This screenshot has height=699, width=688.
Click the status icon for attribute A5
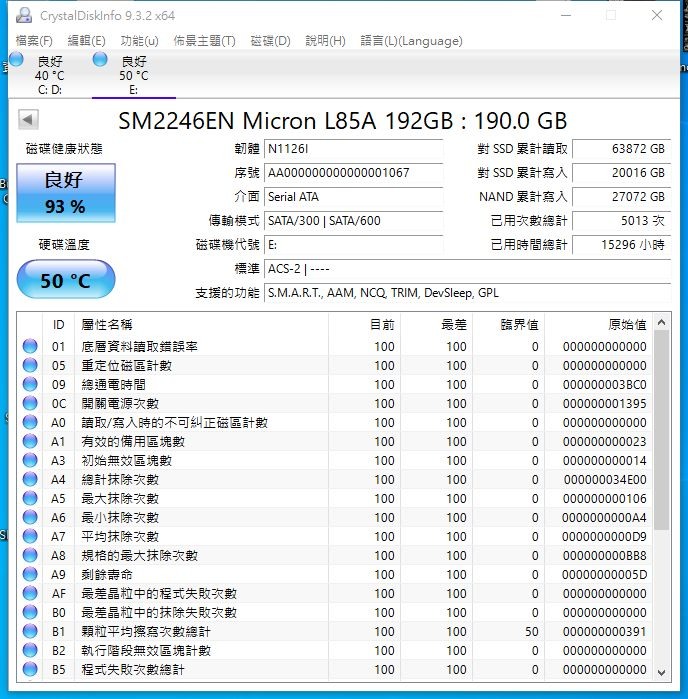point(30,498)
